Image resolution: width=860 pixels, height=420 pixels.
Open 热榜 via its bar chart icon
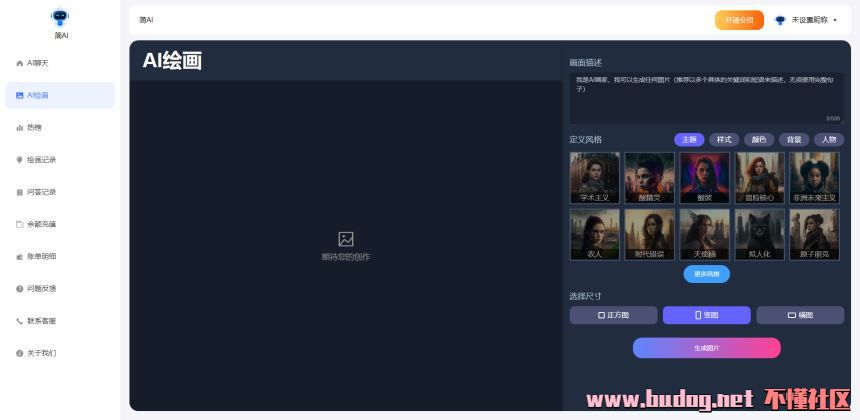20,128
